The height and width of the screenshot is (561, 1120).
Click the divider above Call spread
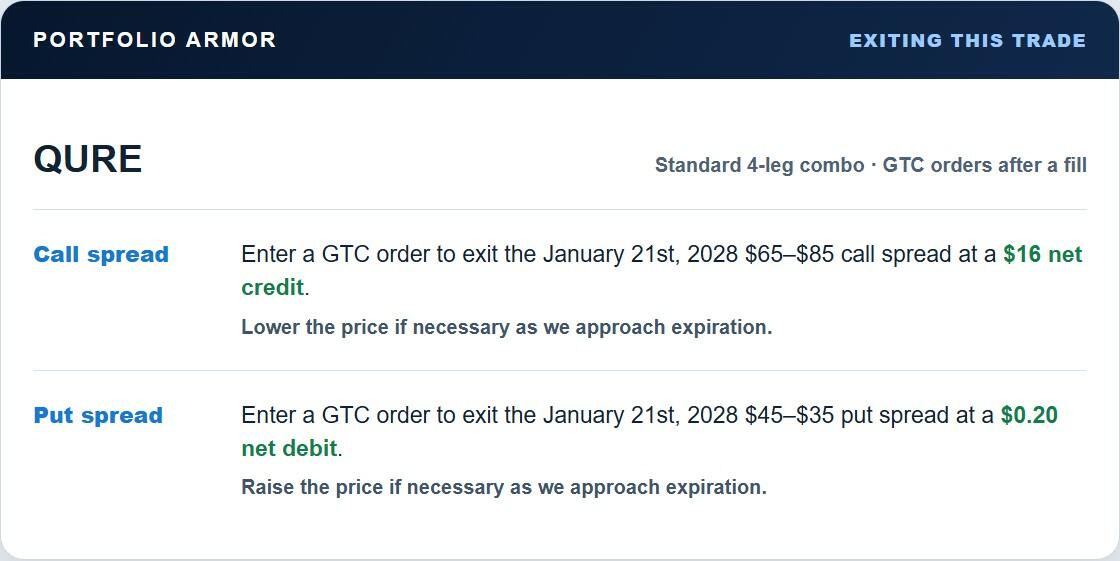pyautogui.click(x=560, y=209)
